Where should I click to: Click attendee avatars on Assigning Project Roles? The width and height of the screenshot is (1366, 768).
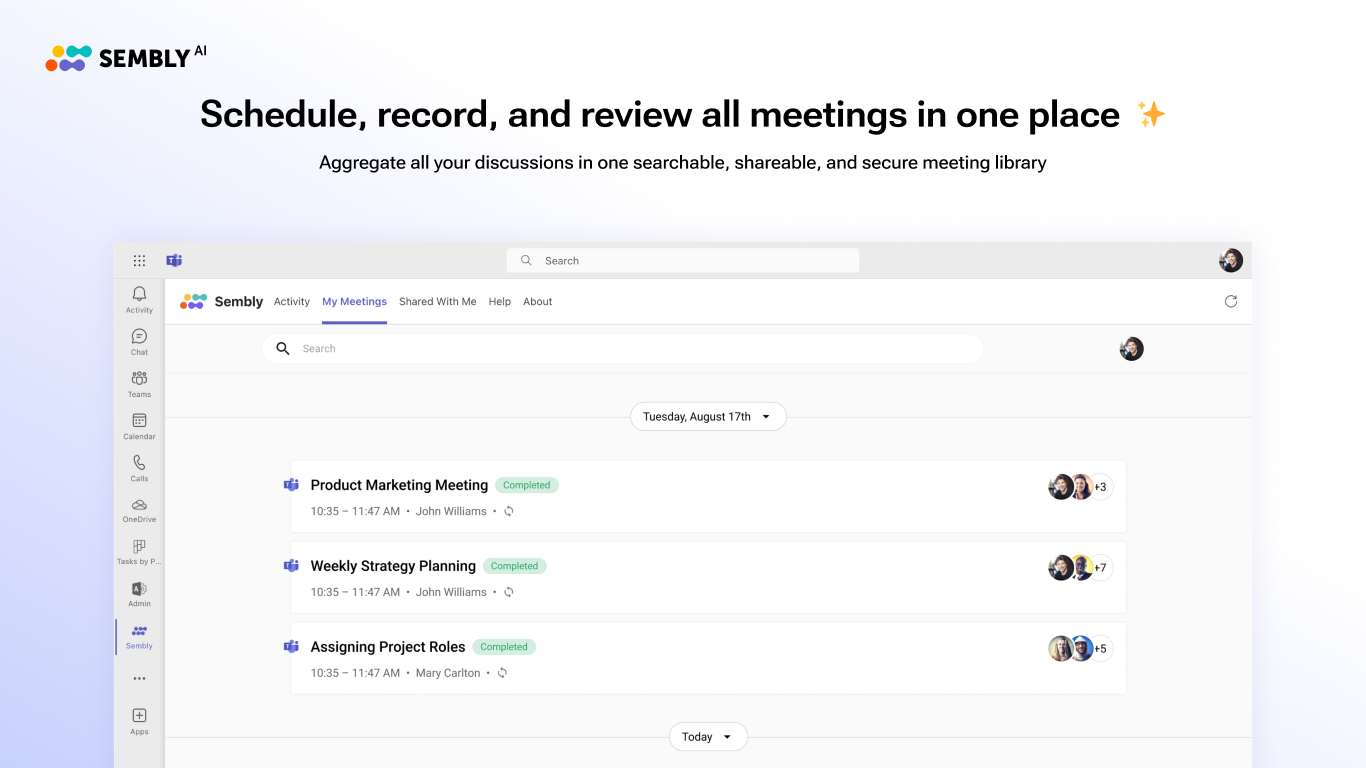pyautogui.click(x=1071, y=649)
